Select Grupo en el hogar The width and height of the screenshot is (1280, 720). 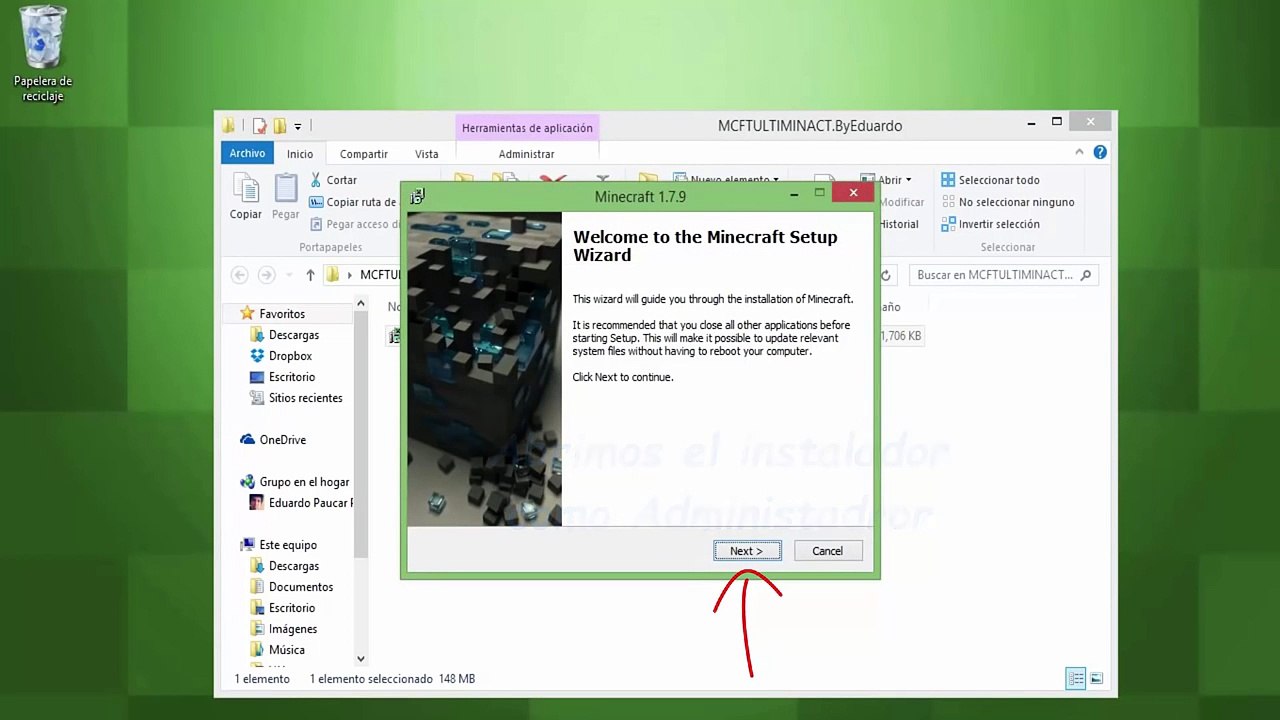304,482
